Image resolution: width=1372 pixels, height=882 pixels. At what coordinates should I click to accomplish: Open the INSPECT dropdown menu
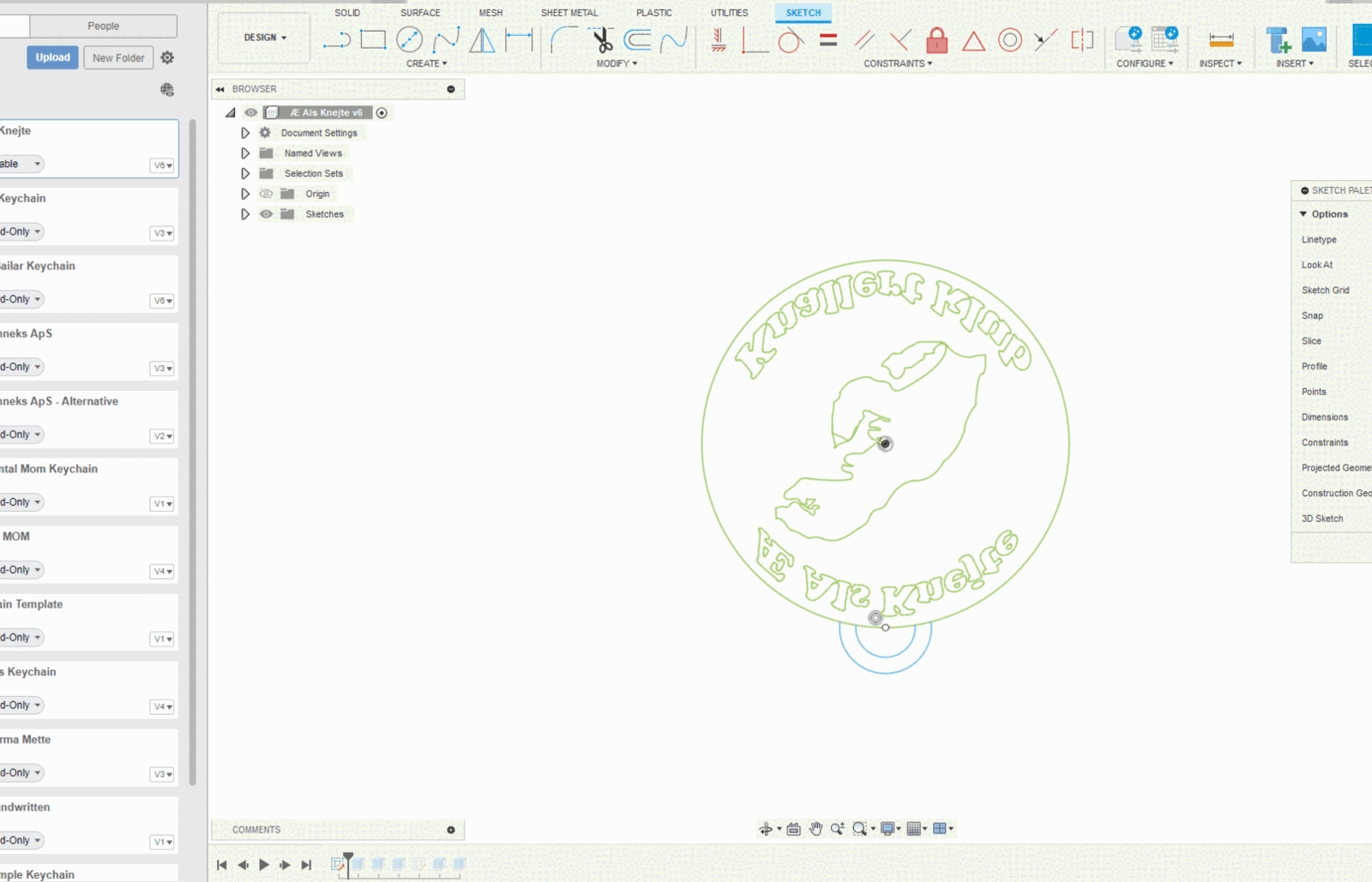[1220, 63]
